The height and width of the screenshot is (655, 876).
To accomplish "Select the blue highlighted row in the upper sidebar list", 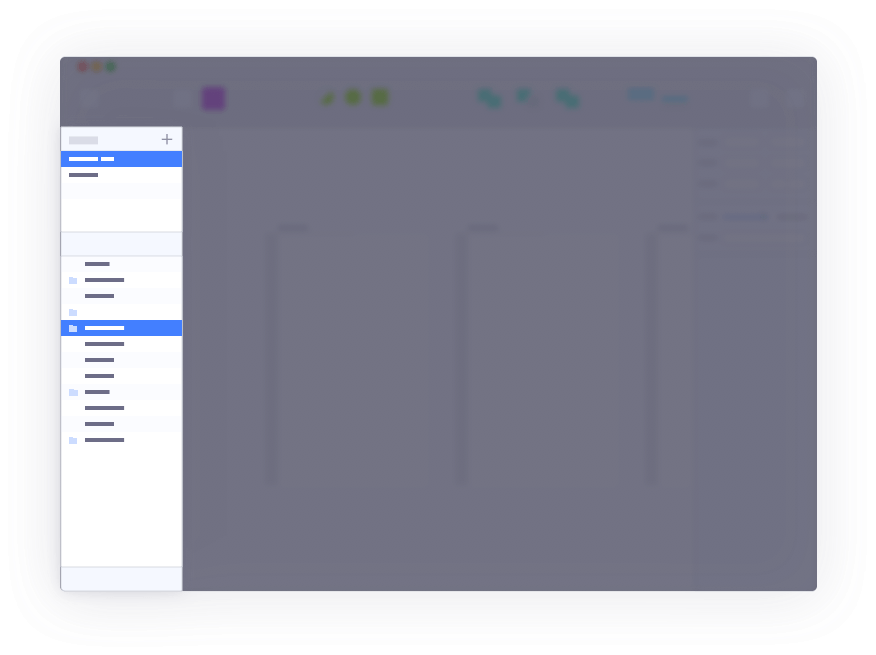I will click(121, 159).
